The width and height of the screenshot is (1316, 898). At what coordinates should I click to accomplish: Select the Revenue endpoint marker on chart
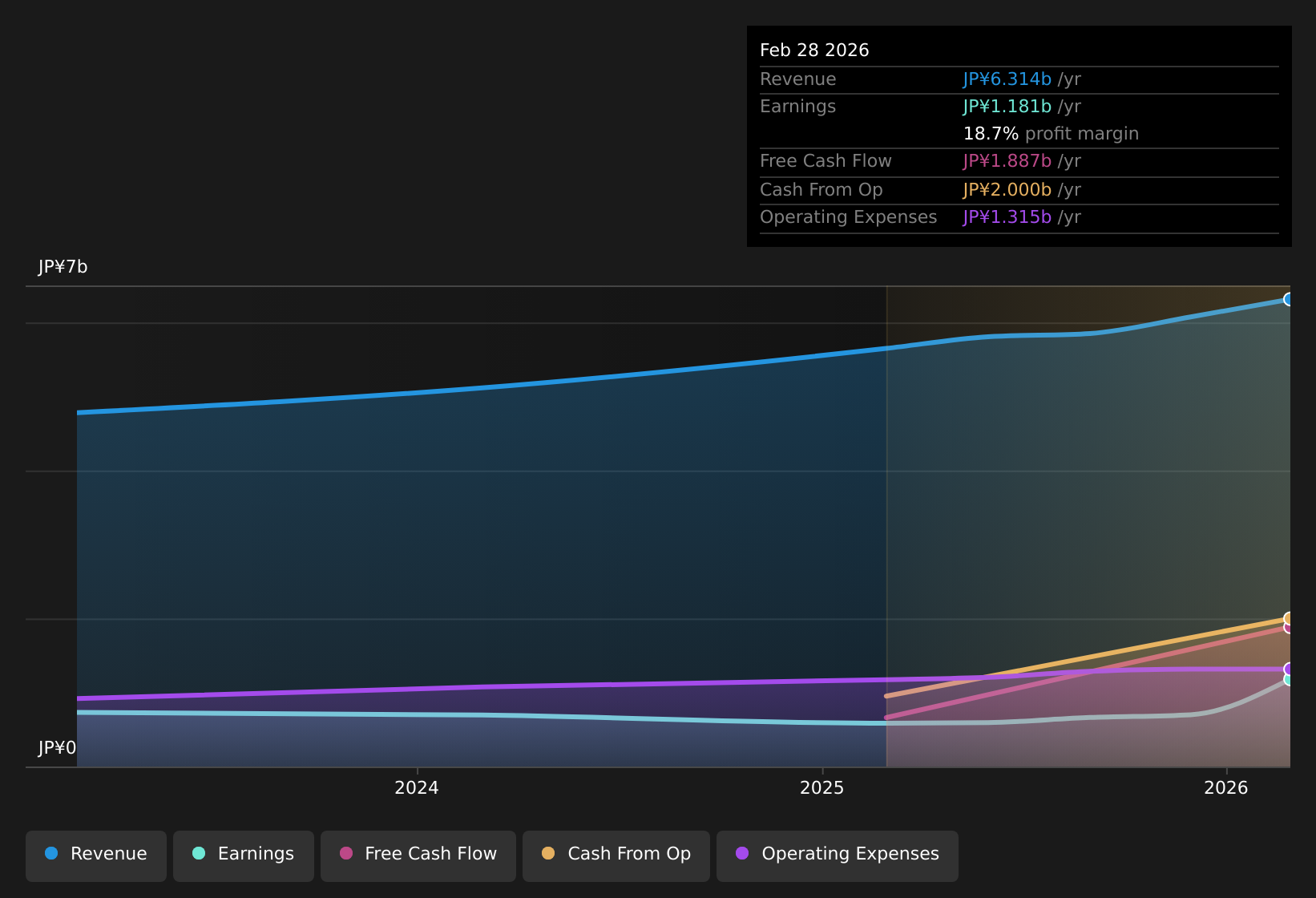[1289, 299]
